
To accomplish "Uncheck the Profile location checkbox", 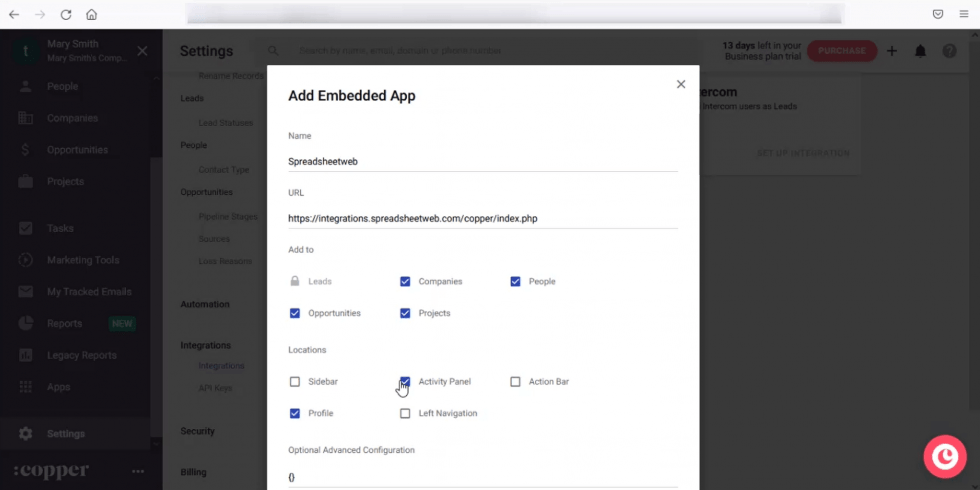I will [x=295, y=413].
